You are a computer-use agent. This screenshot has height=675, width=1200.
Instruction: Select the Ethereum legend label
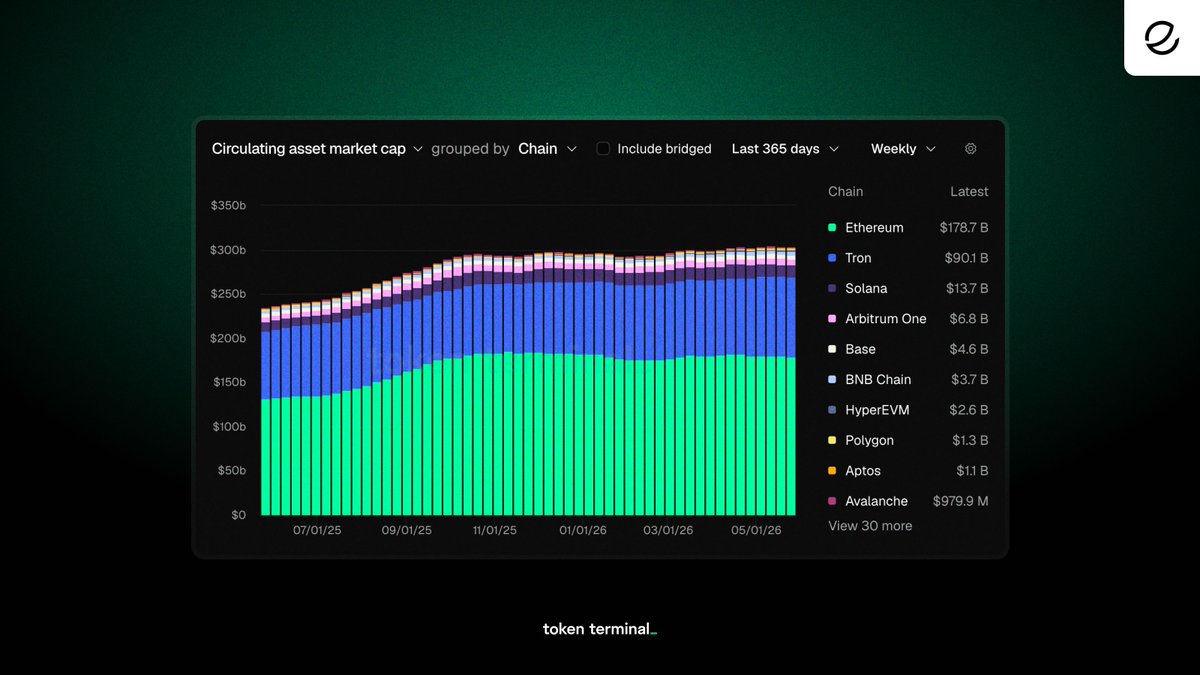pyautogui.click(x=874, y=228)
